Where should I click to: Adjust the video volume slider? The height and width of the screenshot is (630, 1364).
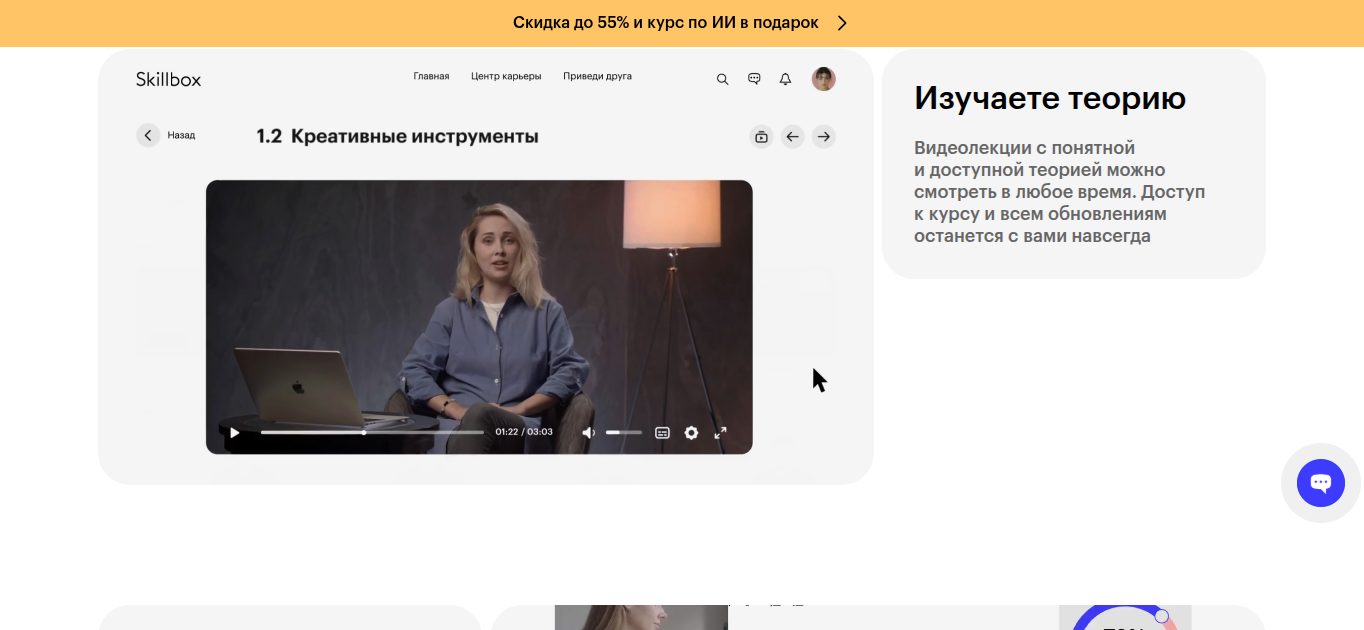[x=624, y=433]
